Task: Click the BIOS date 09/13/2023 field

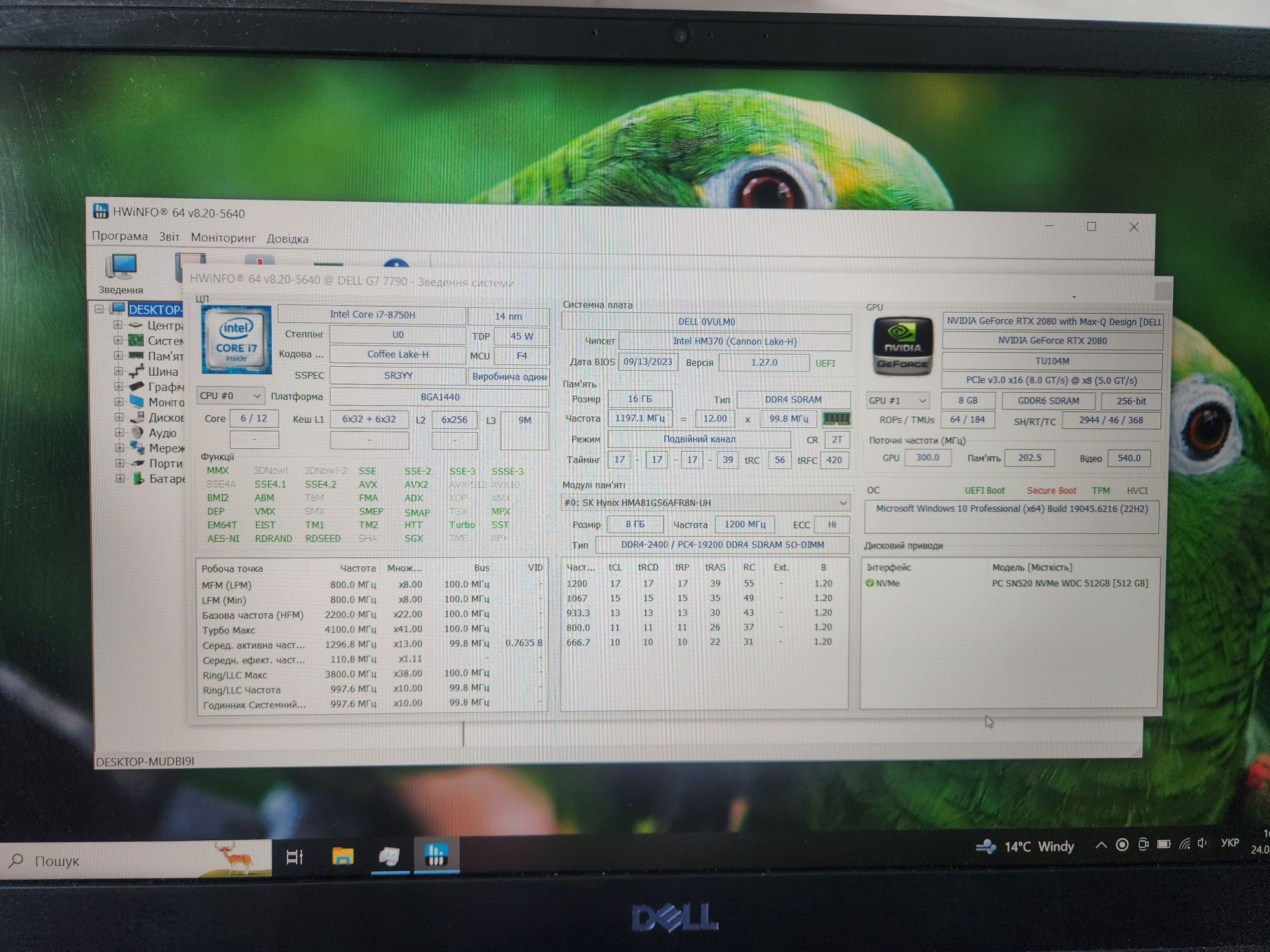Action: (x=648, y=362)
